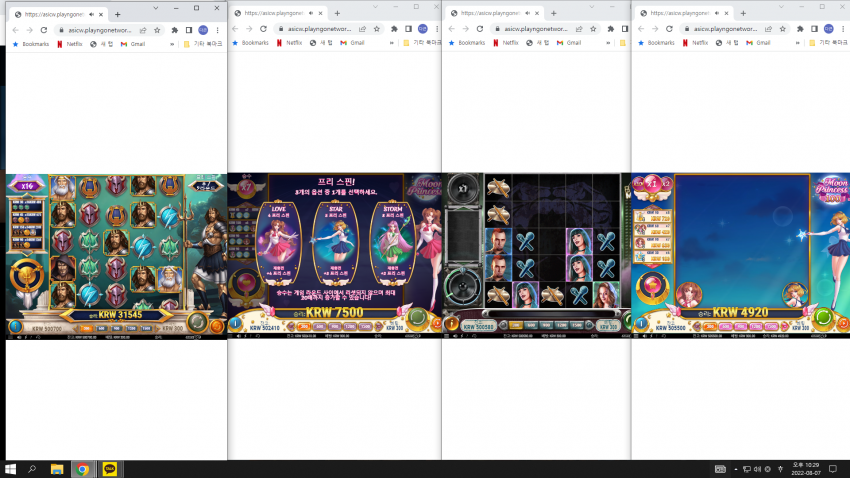Open the tab search dropdown in leftmost window
850x478 pixels.
tap(156, 8)
